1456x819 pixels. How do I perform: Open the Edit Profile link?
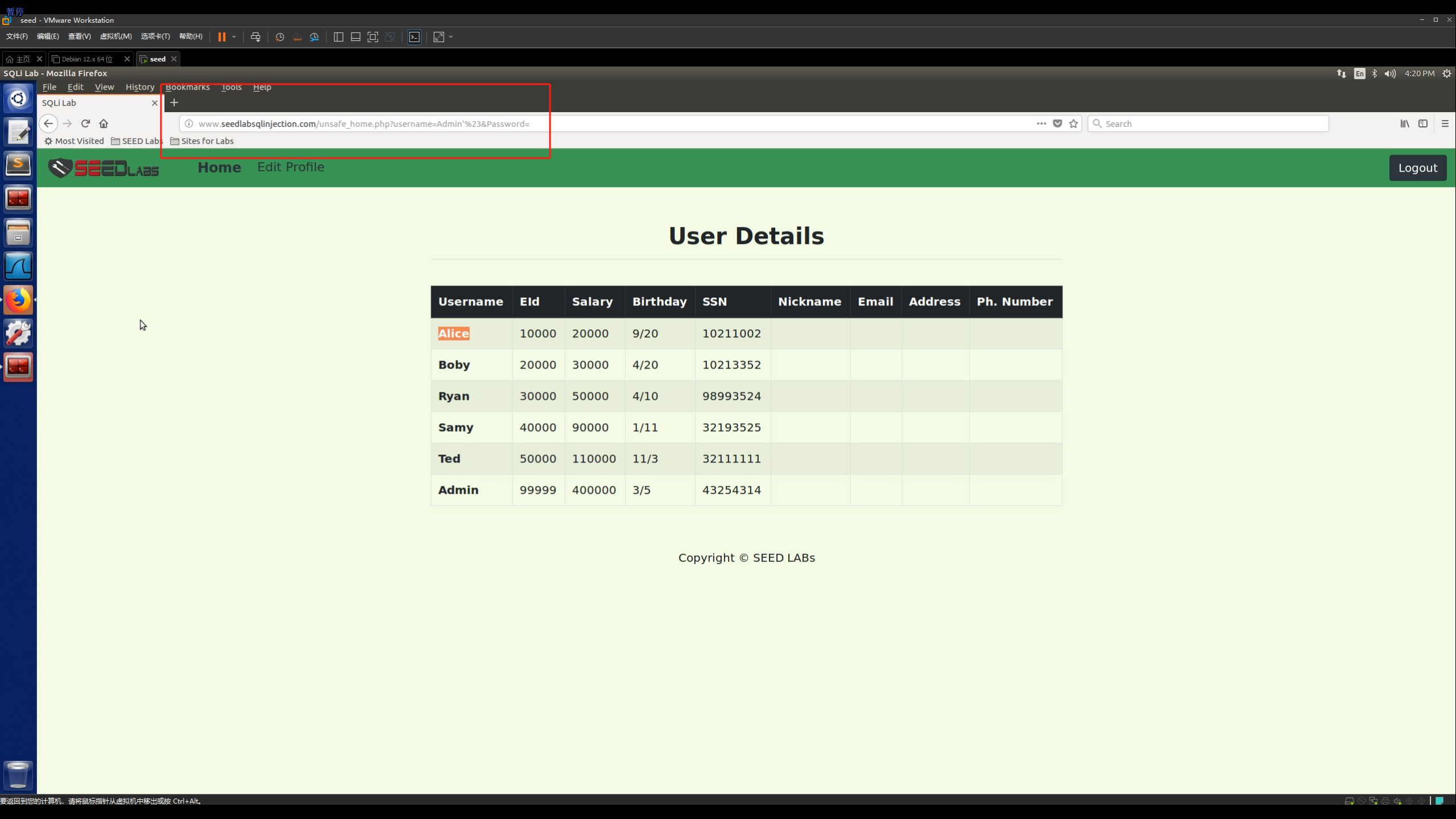click(291, 167)
